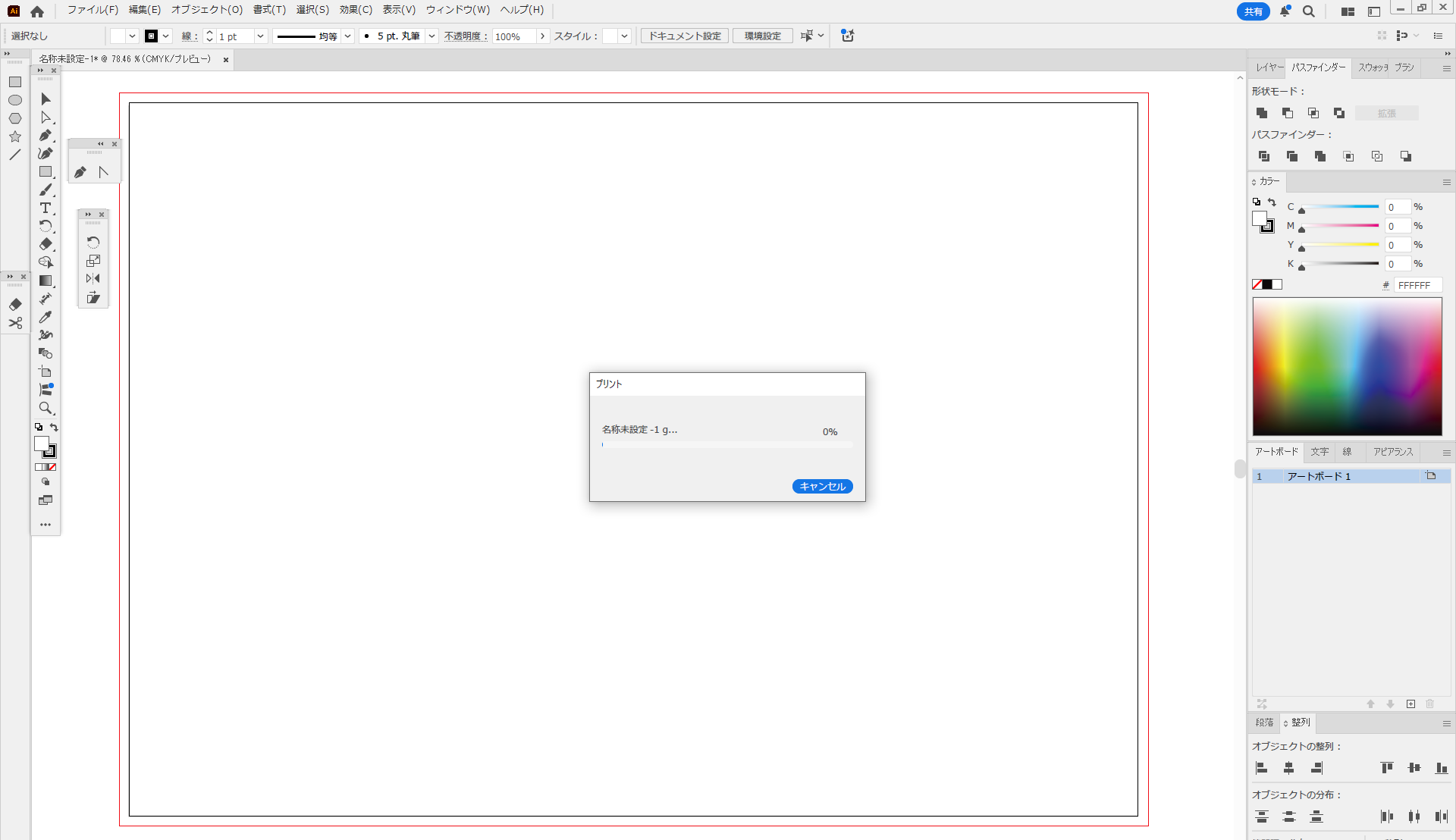Open the 5 pt. round brush dropdown
The image size is (1456, 840).
pos(431,36)
